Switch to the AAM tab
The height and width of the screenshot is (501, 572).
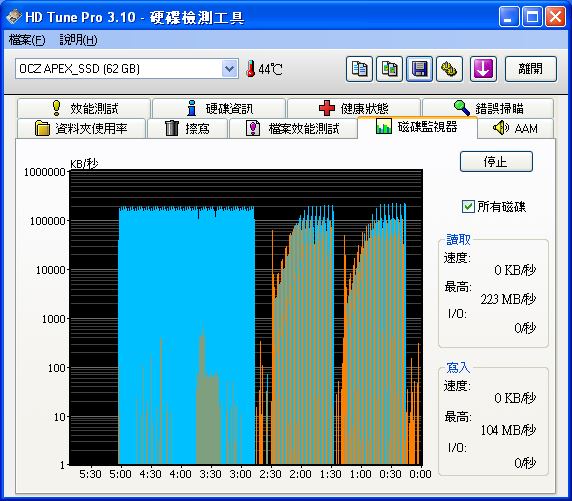click(x=515, y=128)
